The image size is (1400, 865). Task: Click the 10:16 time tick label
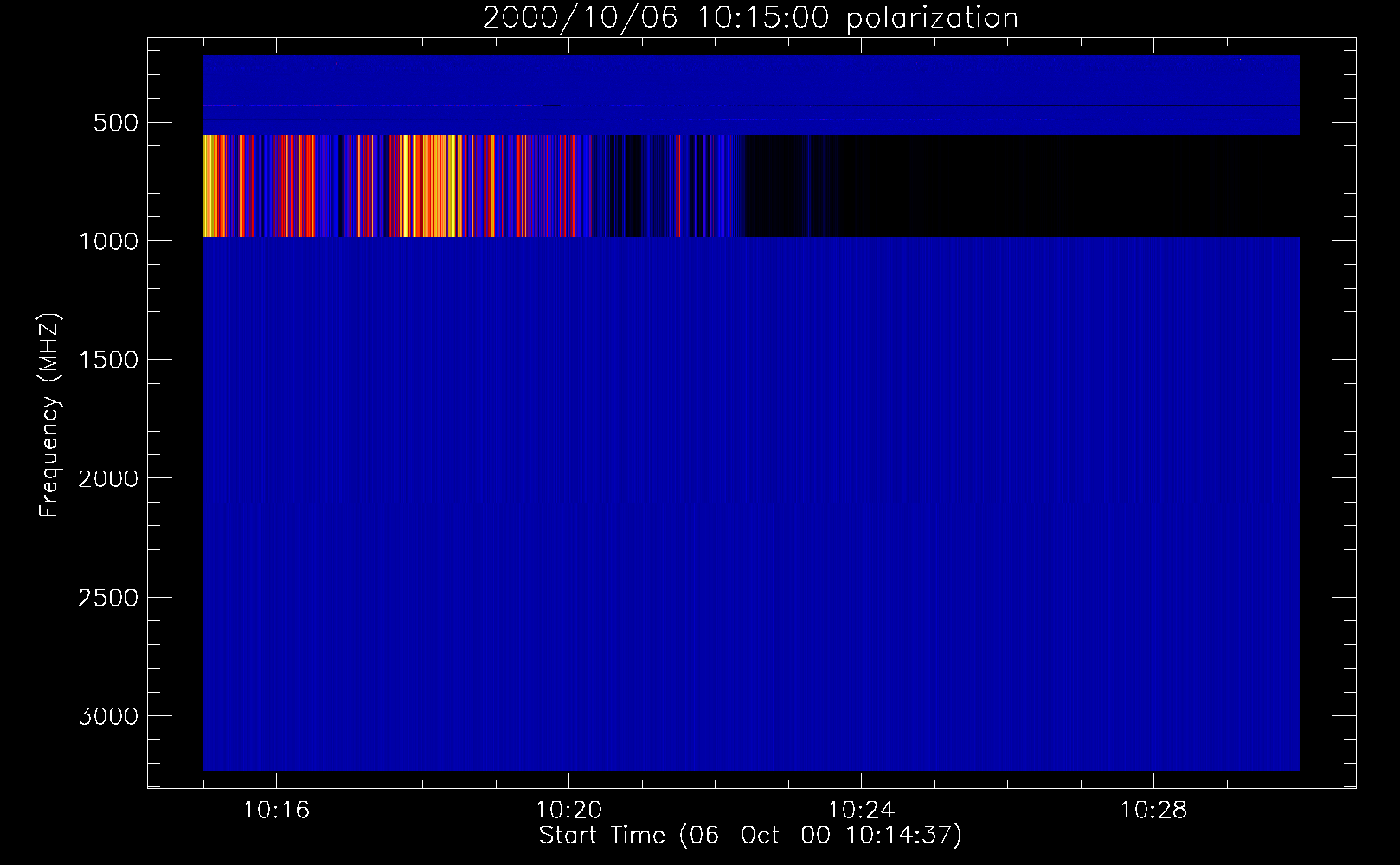click(276, 811)
